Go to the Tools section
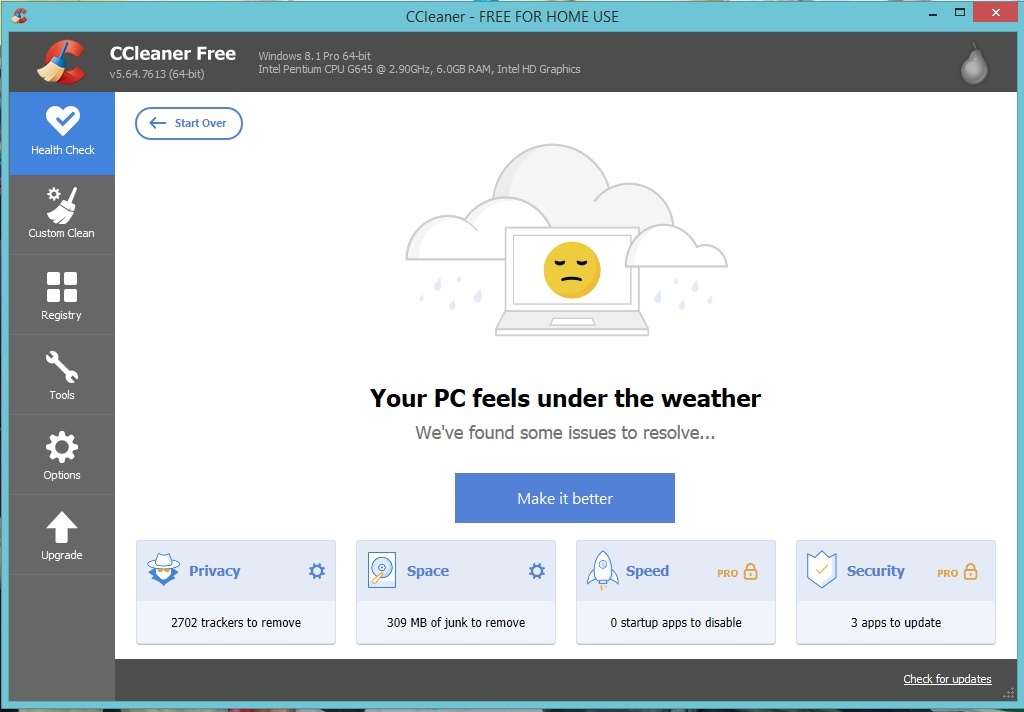This screenshot has height=712, width=1024. pos(62,375)
